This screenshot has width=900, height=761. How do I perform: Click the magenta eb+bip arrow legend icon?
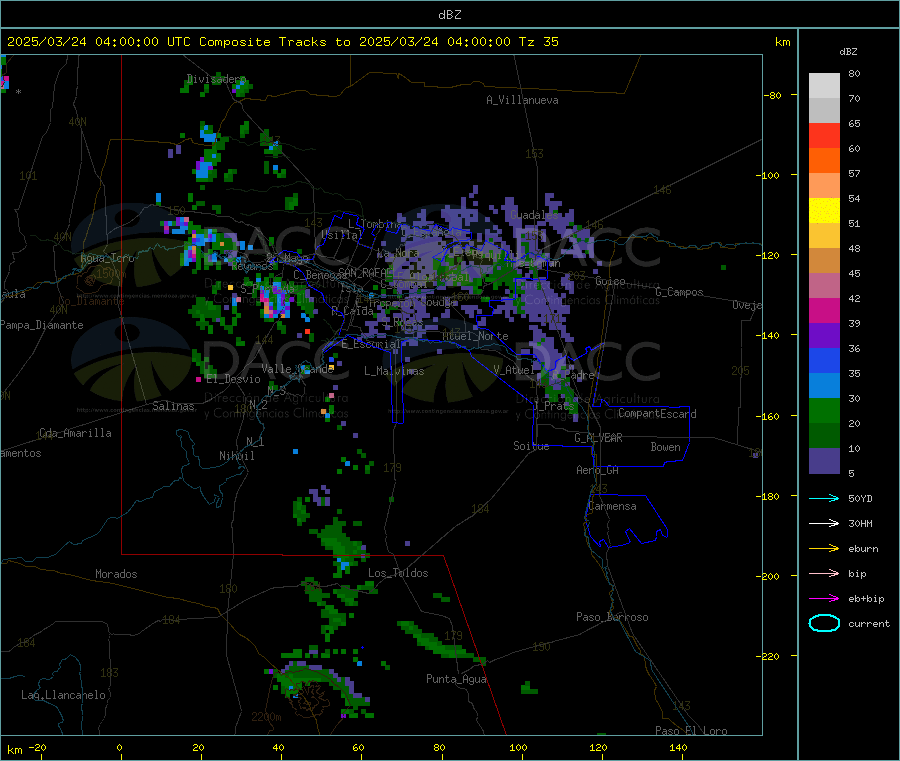click(x=824, y=599)
